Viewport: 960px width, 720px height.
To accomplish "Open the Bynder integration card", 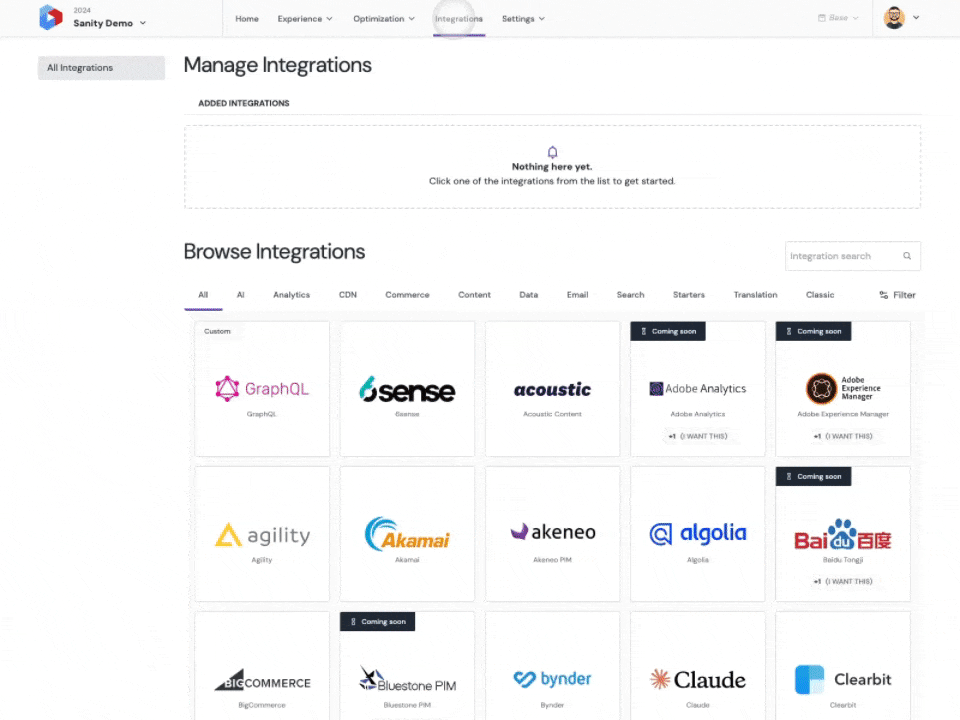I will coord(552,666).
